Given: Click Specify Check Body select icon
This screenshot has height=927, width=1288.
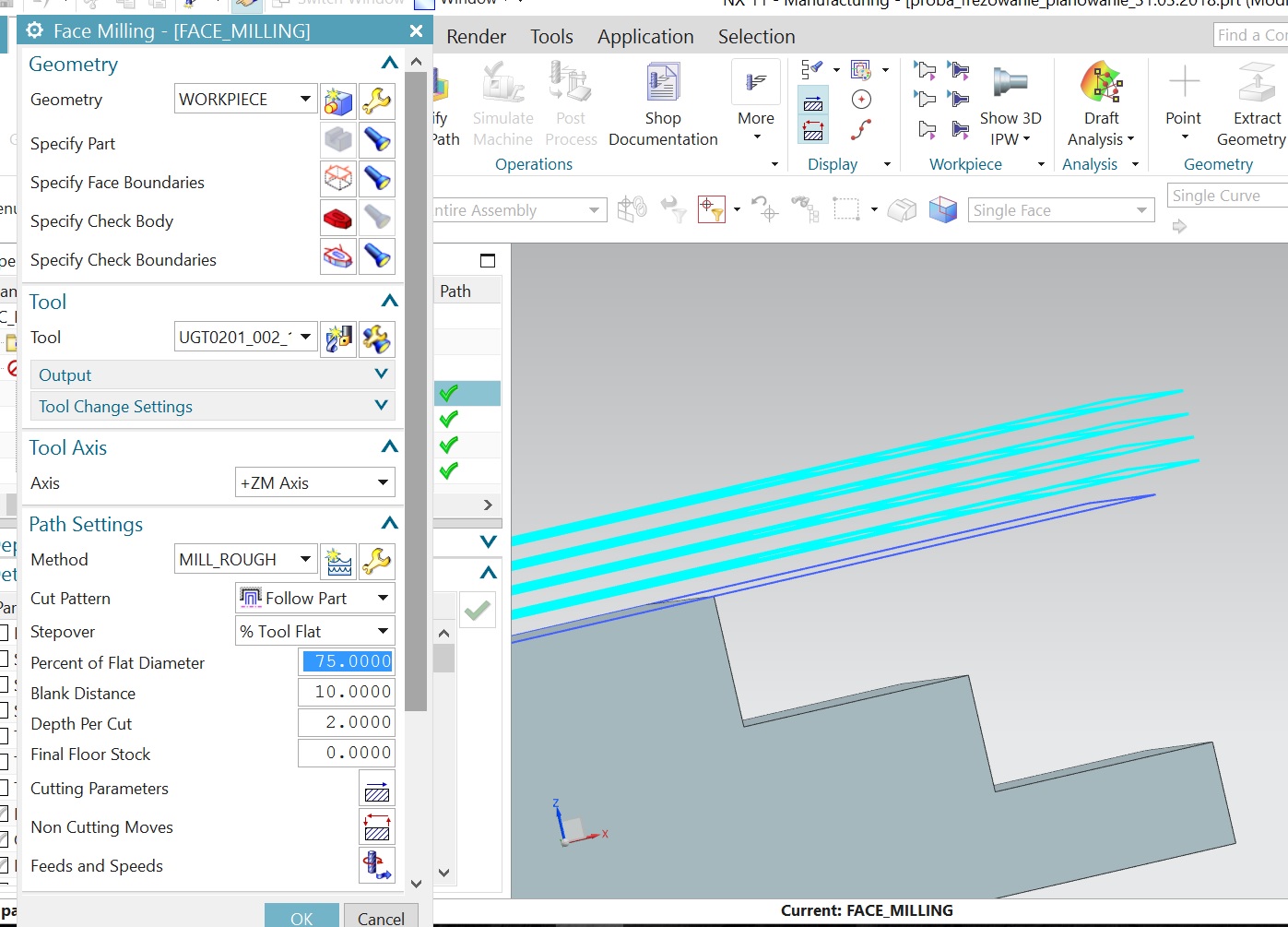Looking at the screenshot, I should [x=338, y=220].
